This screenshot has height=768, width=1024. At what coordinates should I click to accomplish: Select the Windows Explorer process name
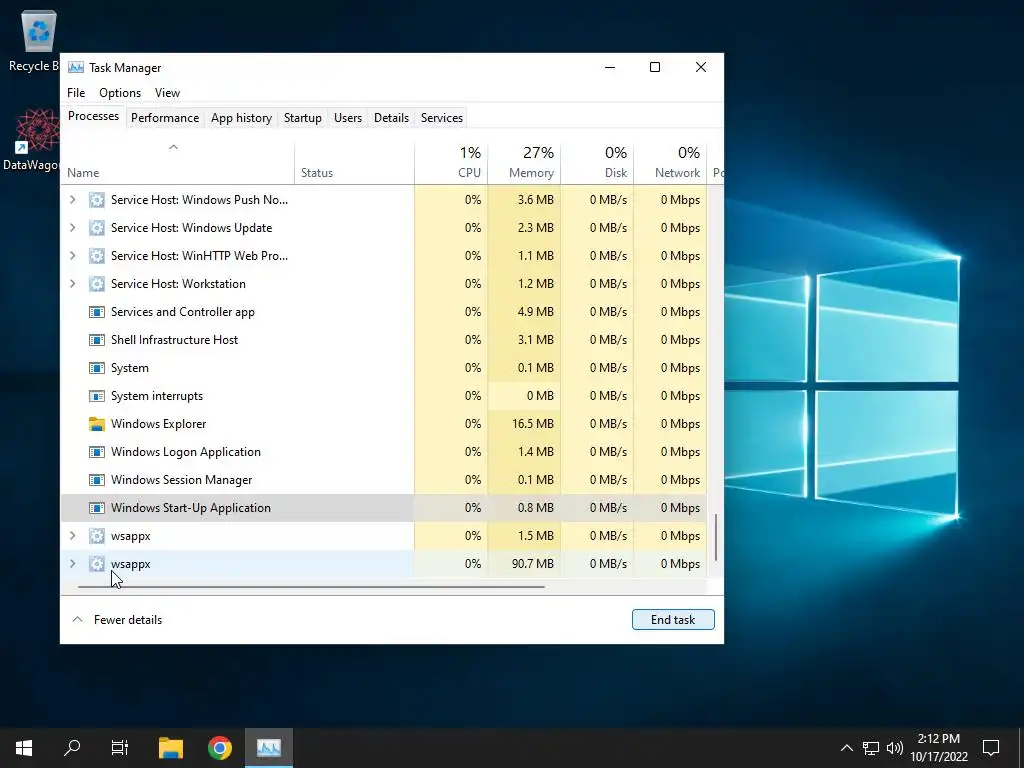tap(159, 424)
